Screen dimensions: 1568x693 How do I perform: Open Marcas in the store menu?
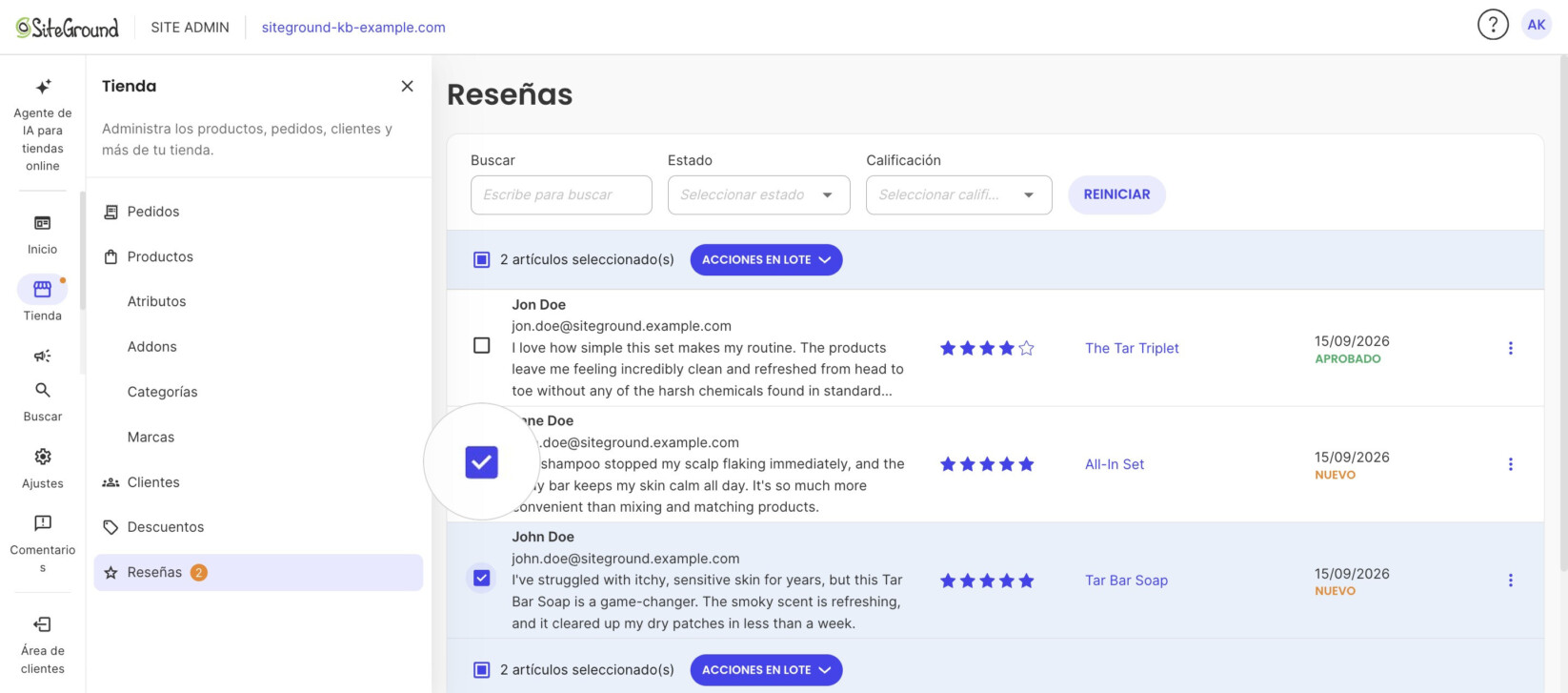(151, 438)
